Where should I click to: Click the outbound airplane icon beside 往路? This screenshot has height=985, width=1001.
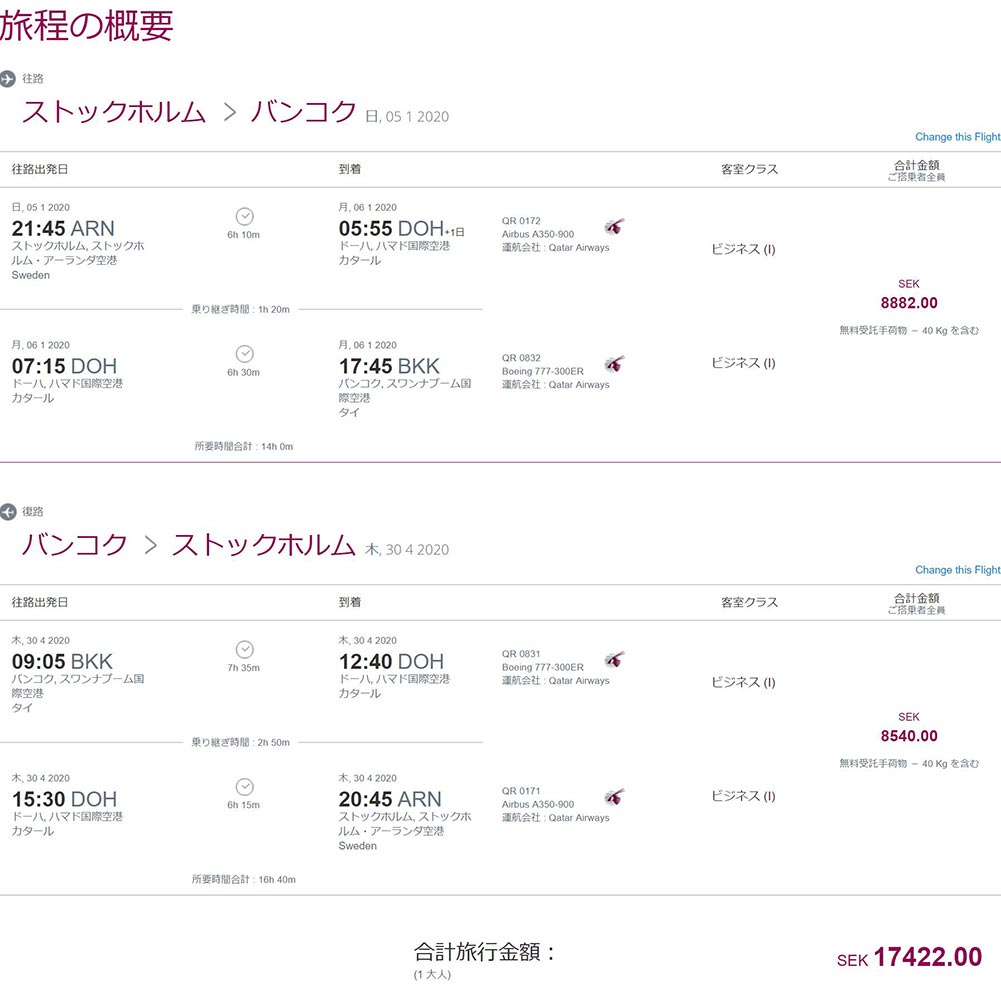(7, 79)
